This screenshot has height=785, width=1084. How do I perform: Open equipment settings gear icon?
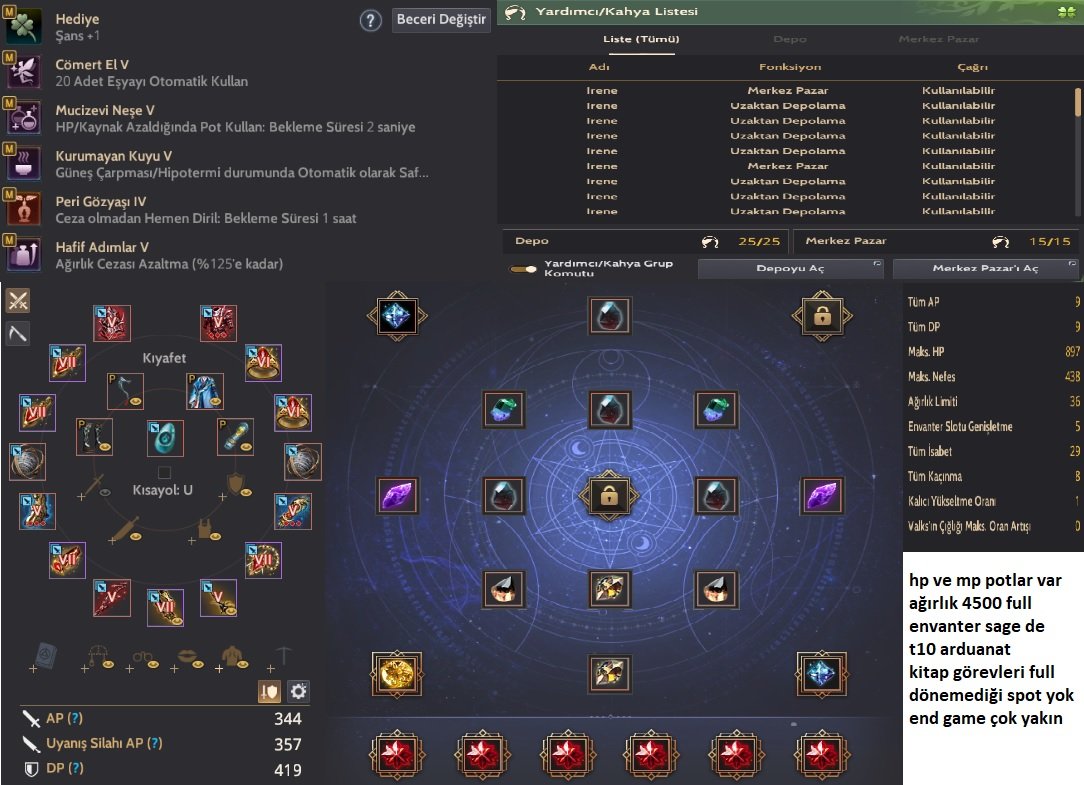[299, 691]
